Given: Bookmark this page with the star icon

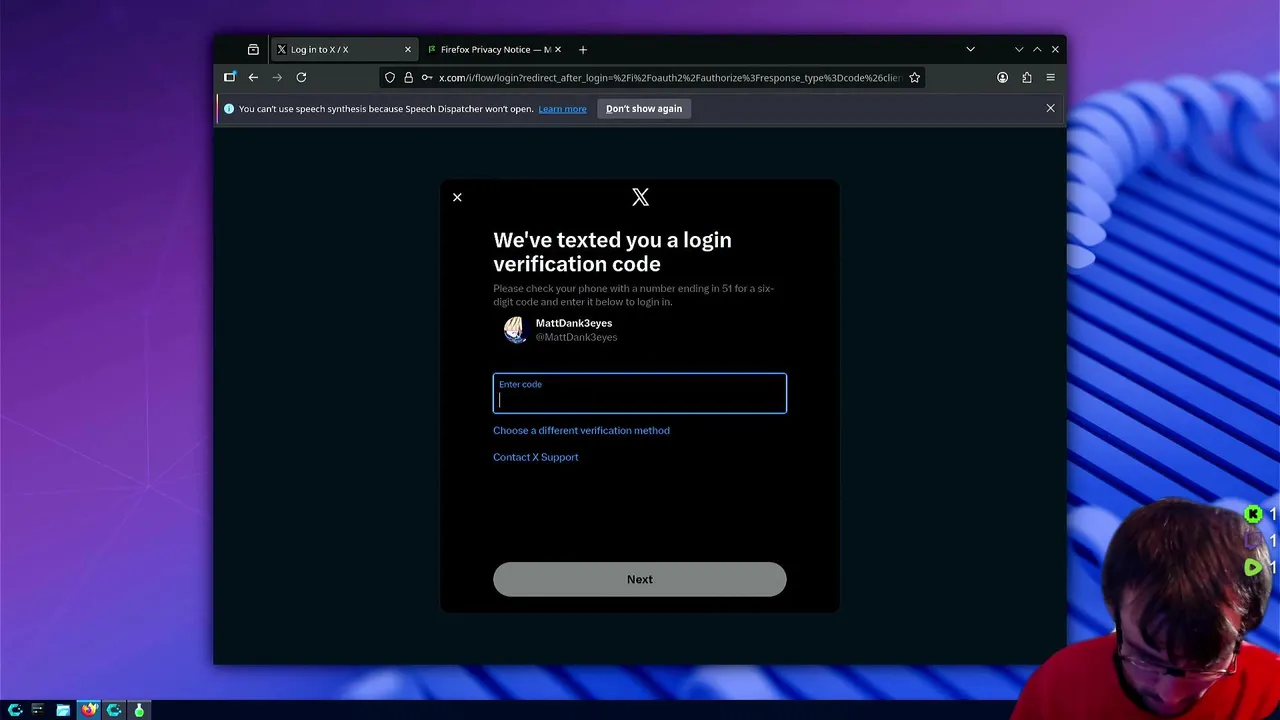Looking at the screenshot, I should (x=914, y=77).
